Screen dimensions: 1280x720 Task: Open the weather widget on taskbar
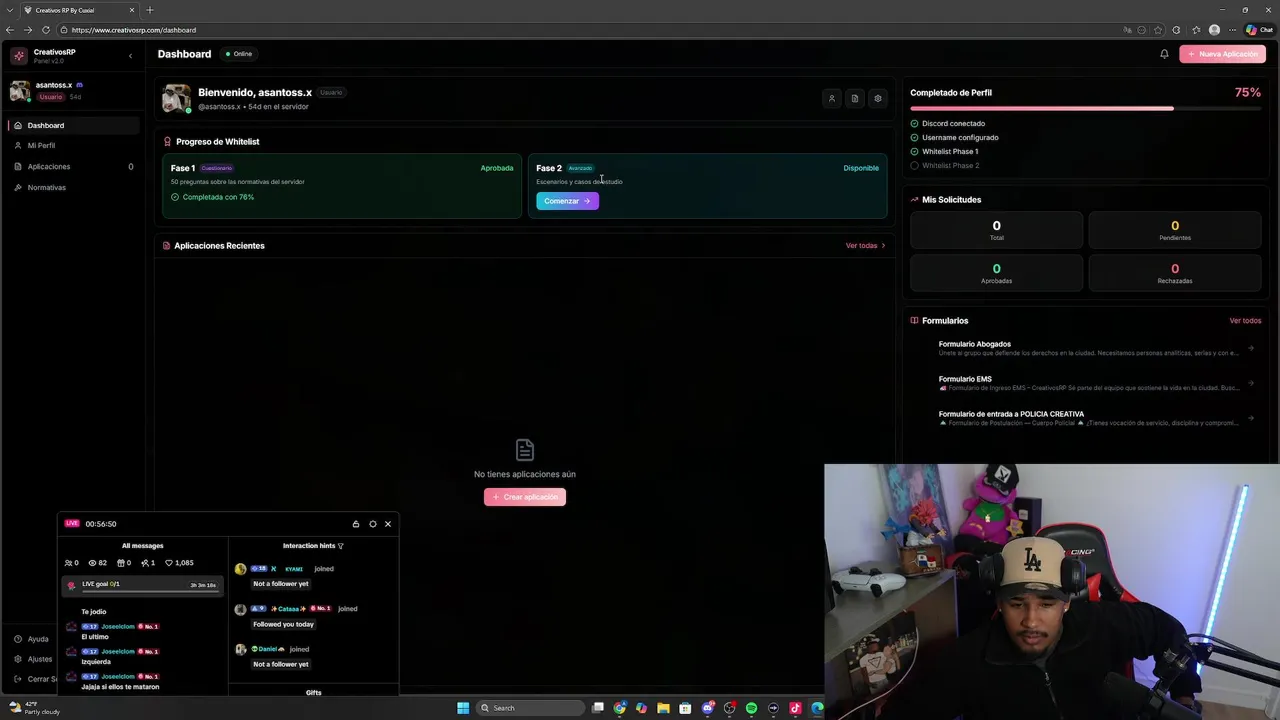[35, 708]
